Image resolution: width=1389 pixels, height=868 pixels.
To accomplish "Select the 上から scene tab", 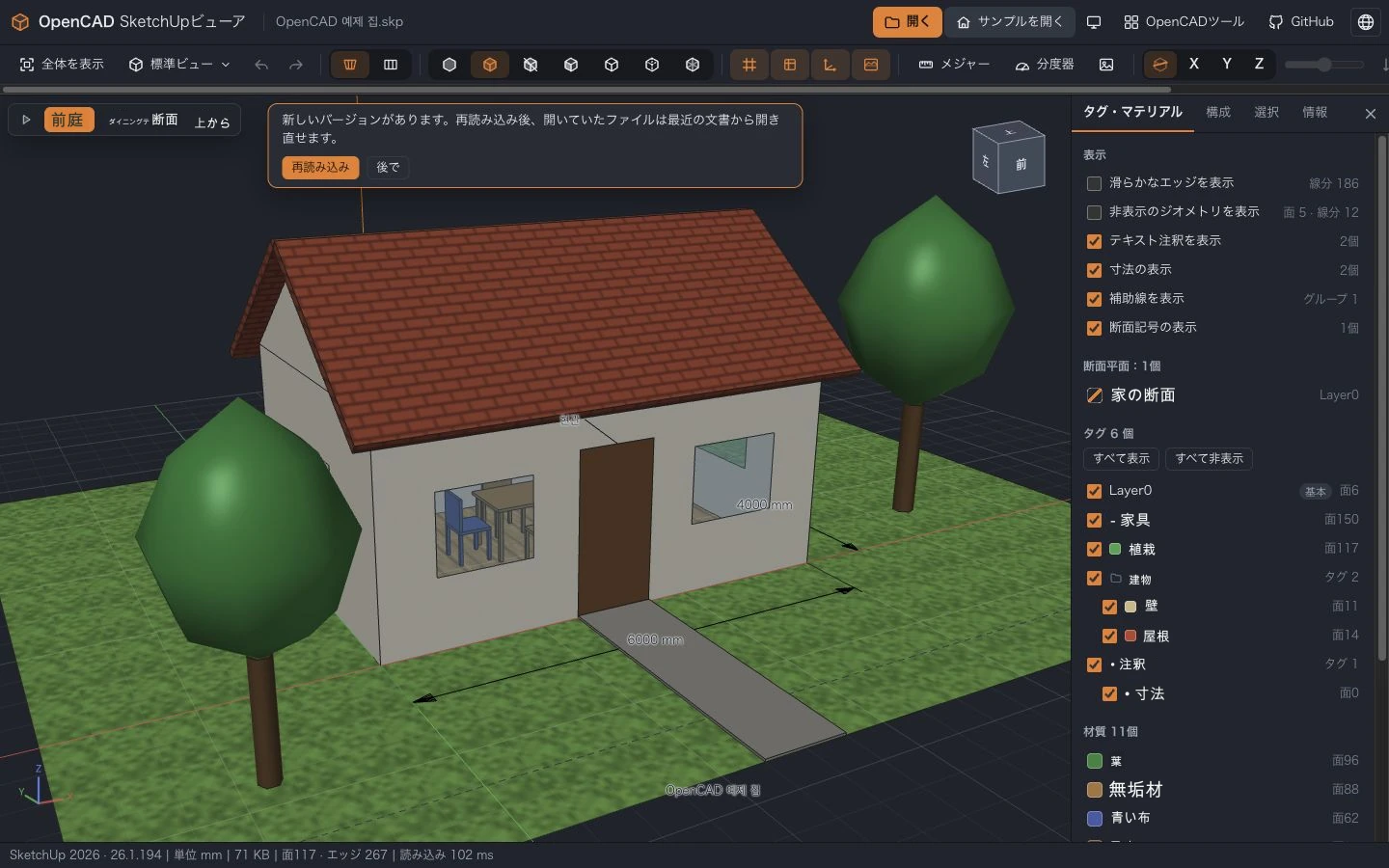I will pyautogui.click(x=212, y=122).
